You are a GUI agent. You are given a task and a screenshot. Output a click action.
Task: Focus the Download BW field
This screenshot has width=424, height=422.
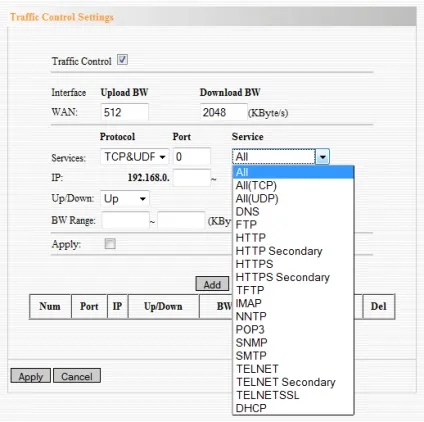[224, 112]
